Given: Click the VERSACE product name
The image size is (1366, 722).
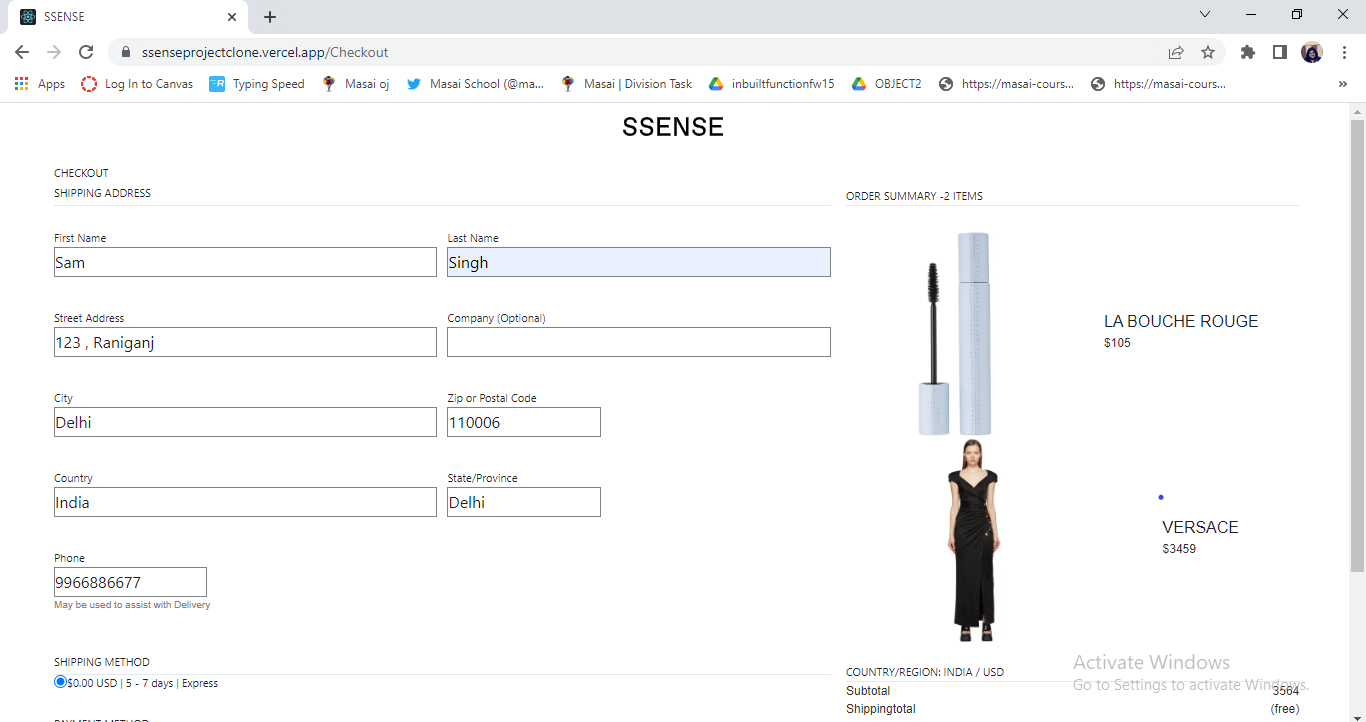Looking at the screenshot, I should (1200, 527).
